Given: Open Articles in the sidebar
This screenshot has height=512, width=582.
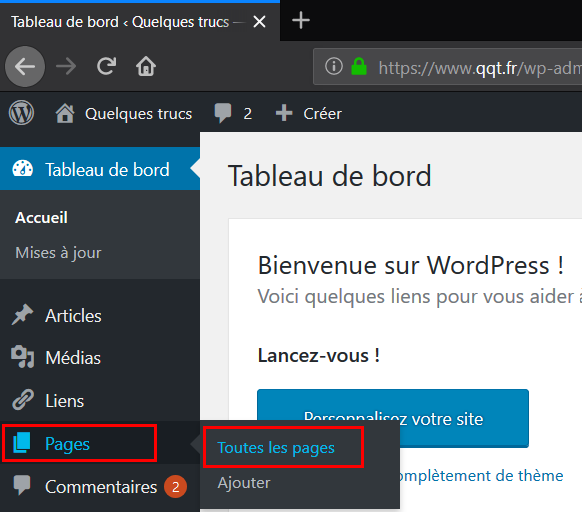Looking at the screenshot, I should [x=100, y=316].
